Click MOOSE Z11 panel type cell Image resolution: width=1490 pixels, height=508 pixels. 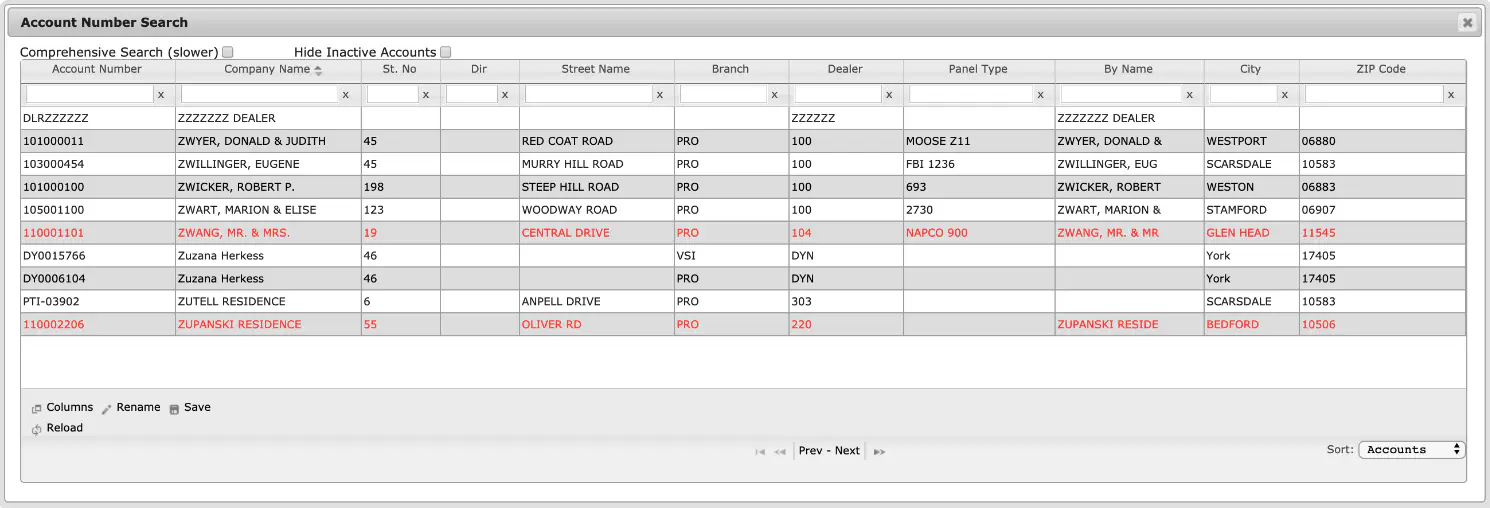979,141
